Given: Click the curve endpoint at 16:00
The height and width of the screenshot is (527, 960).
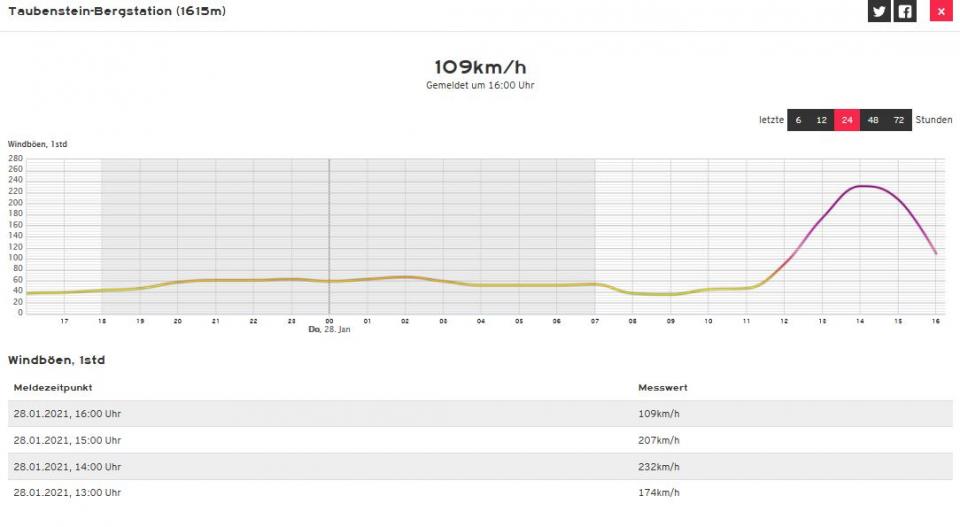Looking at the screenshot, I should (x=936, y=253).
